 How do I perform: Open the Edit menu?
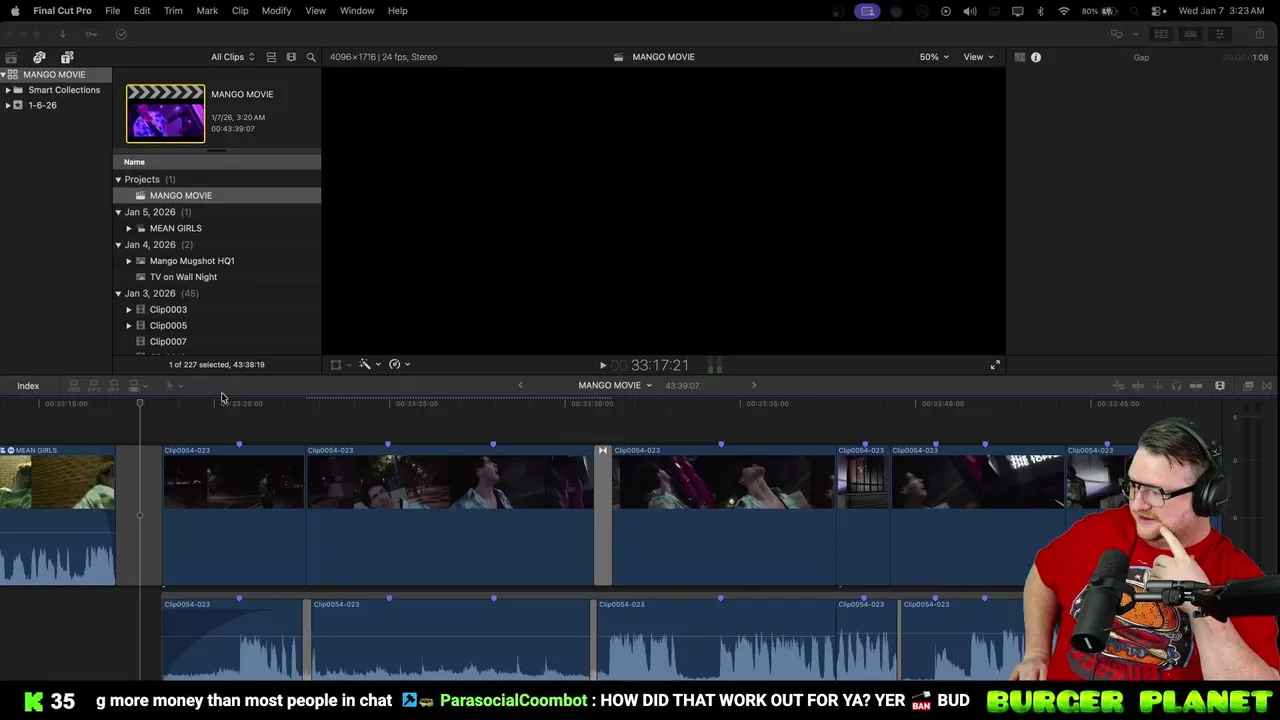point(142,11)
